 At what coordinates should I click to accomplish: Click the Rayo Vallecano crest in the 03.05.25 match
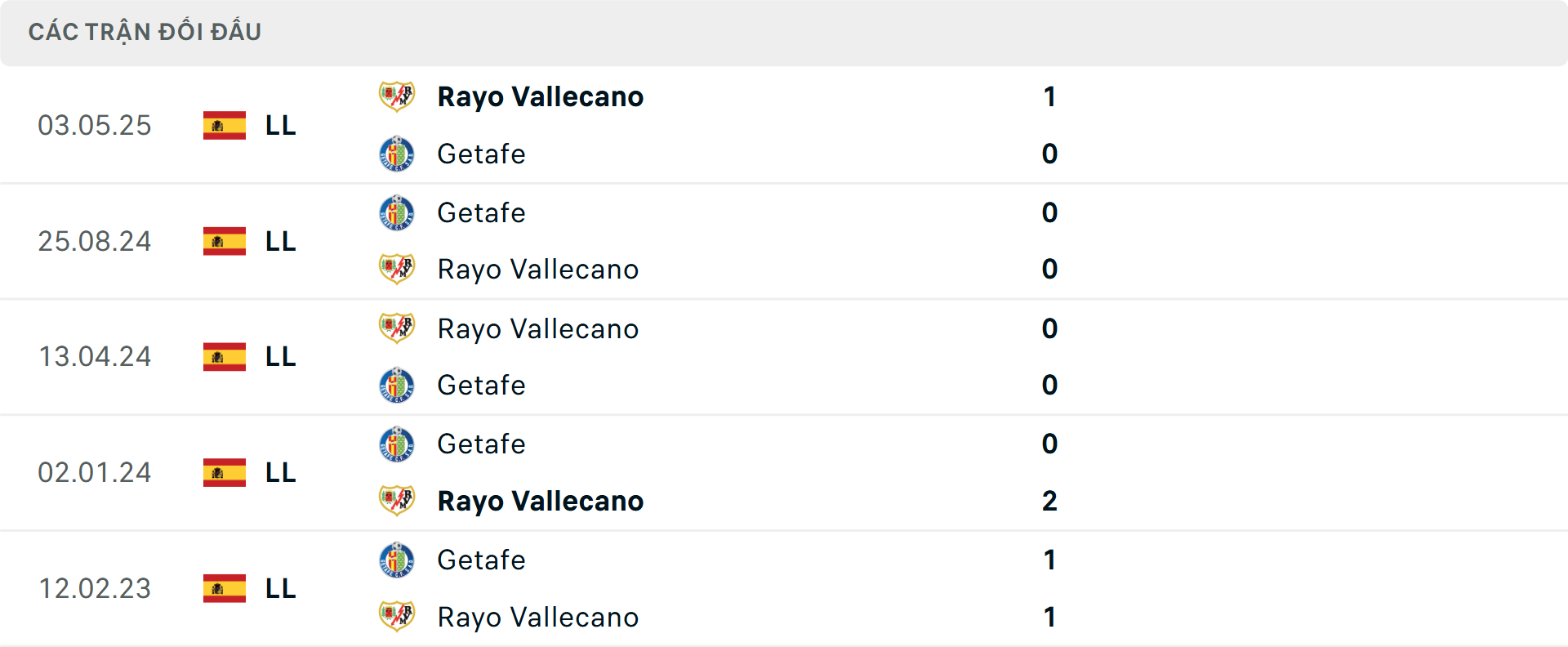point(397,96)
